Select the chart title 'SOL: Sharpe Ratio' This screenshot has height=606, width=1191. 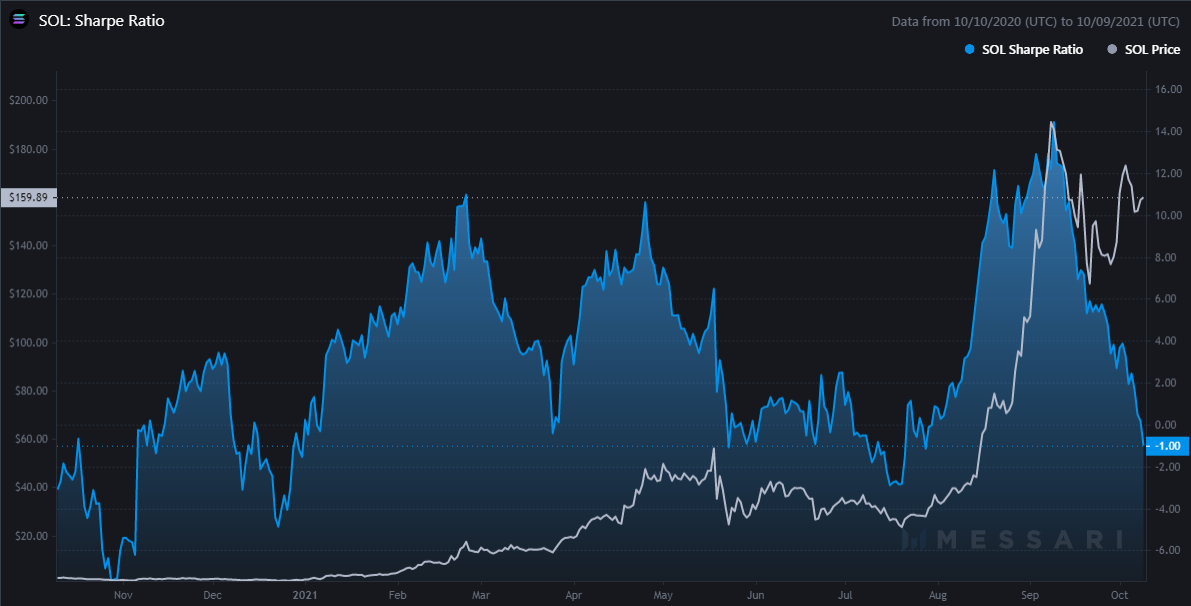click(x=102, y=21)
